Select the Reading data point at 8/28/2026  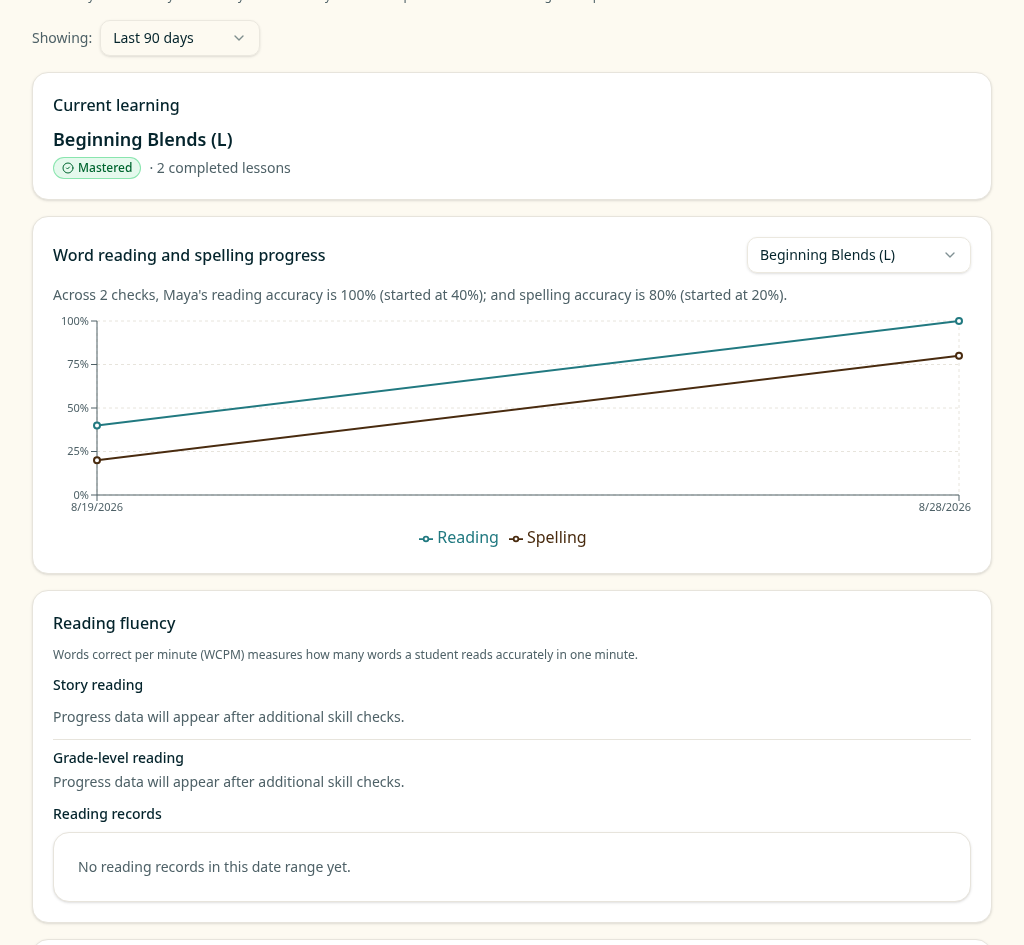point(959,321)
